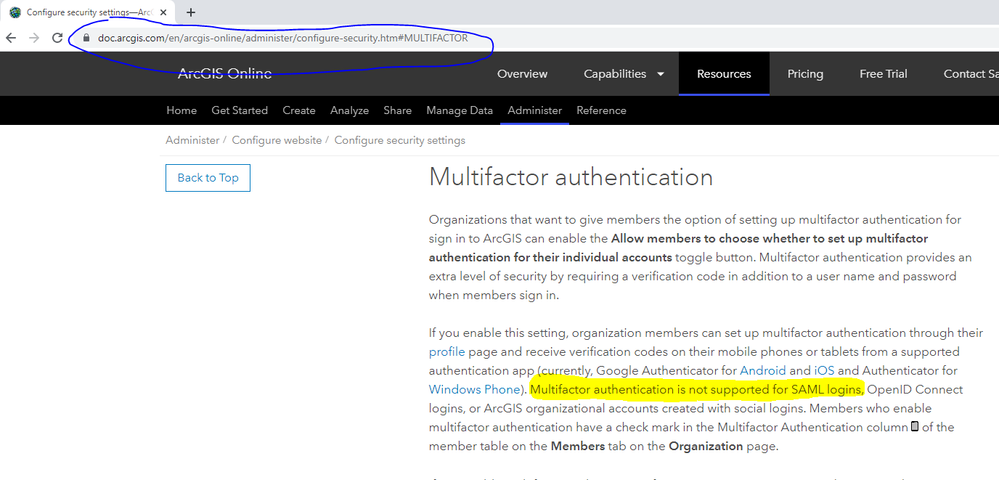Select the Configure security settings browser tab
The width and height of the screenshot is (999, 480).
pos(88,12)
